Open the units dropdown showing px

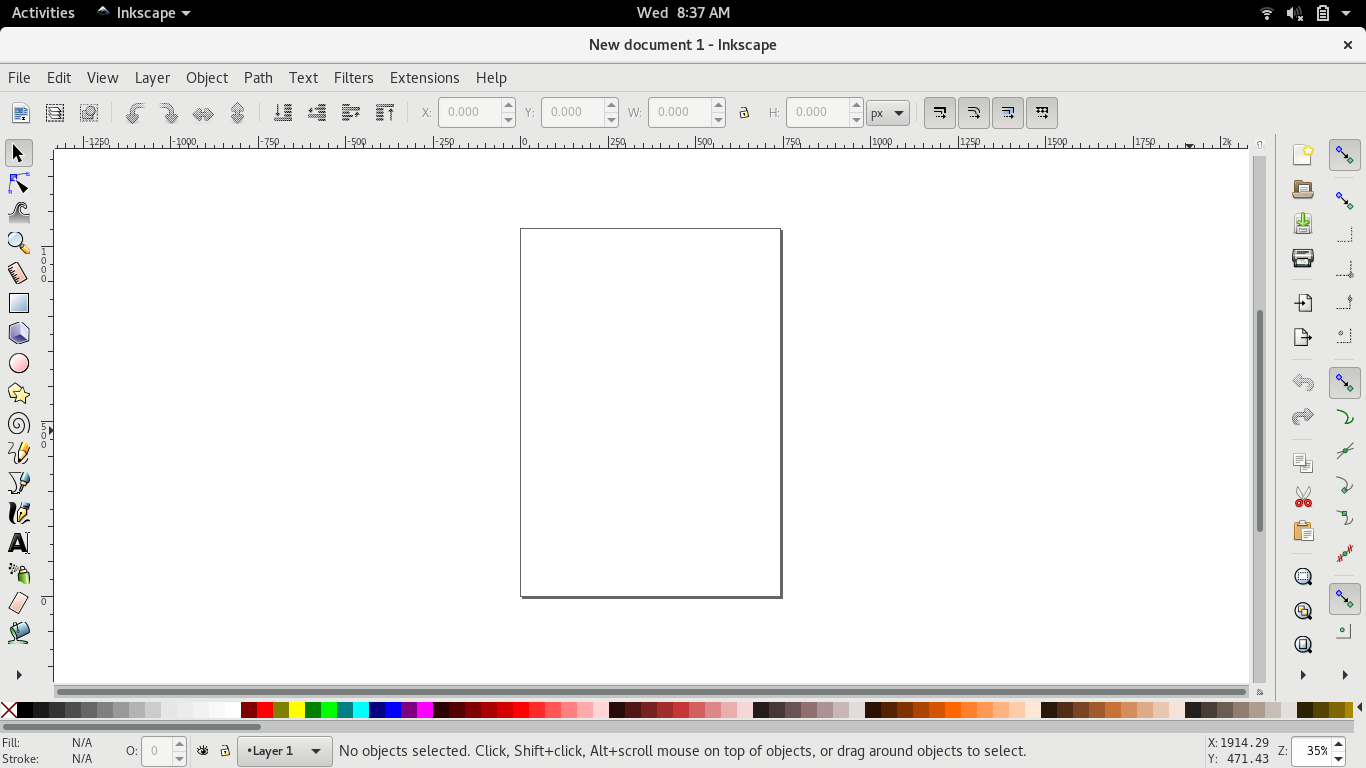point(886,112)
